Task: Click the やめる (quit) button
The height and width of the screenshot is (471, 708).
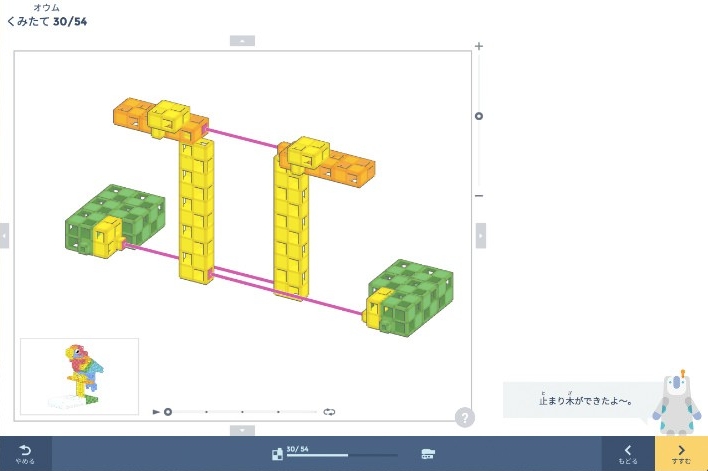Action: click(x=26, y=454)
